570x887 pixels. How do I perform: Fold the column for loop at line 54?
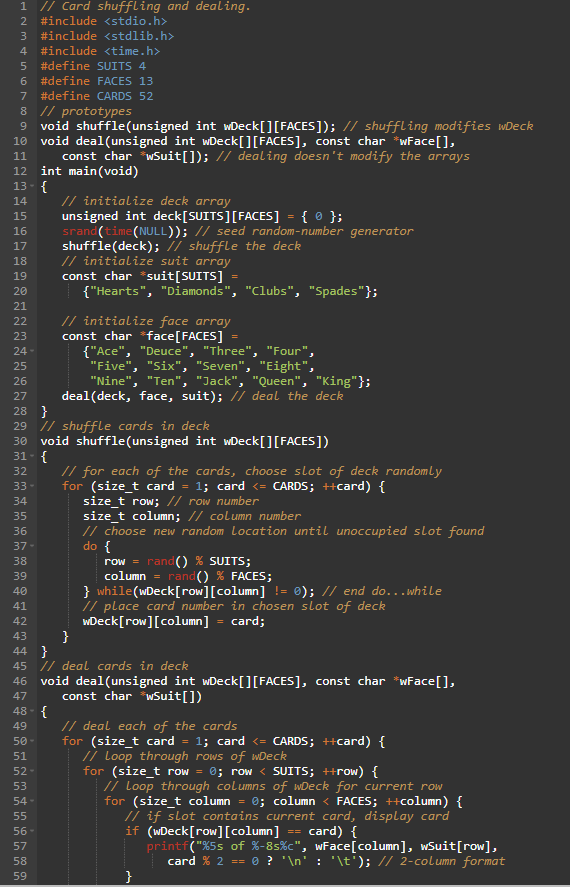point(32,801)
